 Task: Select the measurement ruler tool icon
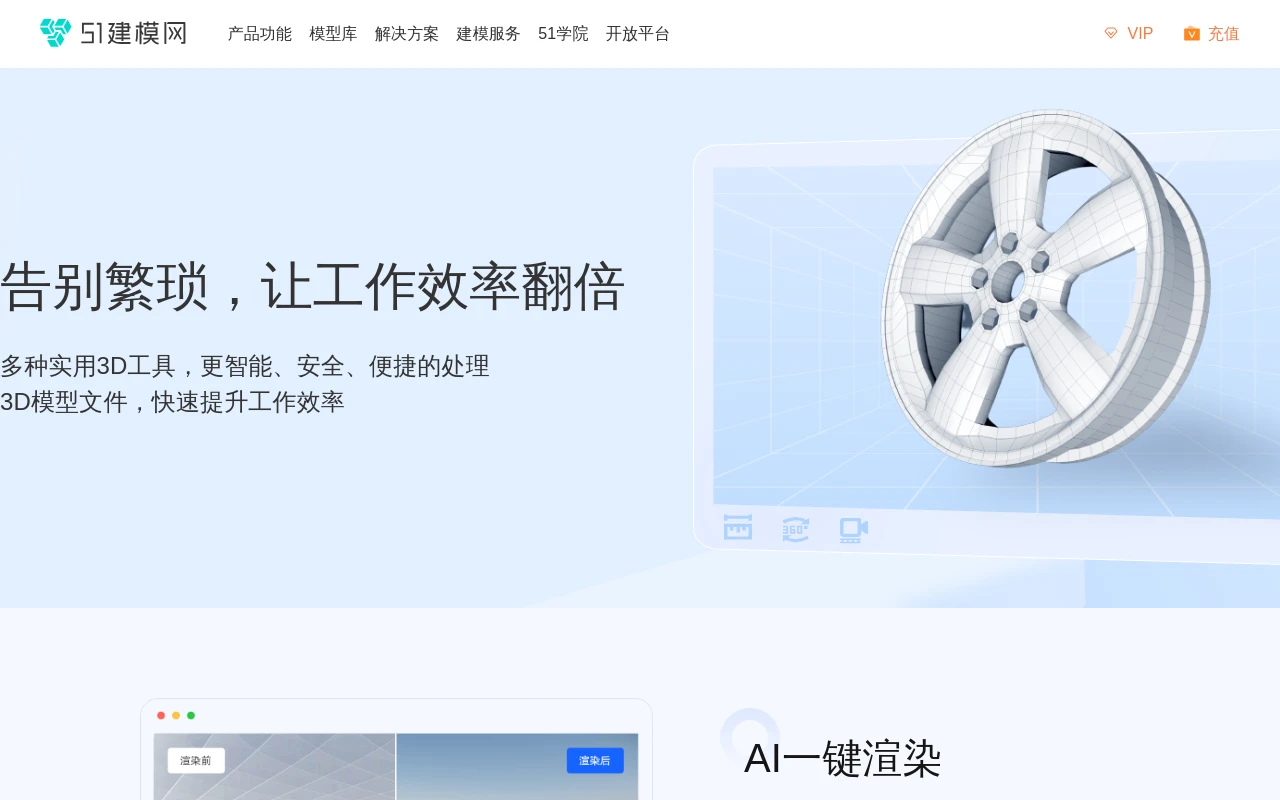(737, 528)
